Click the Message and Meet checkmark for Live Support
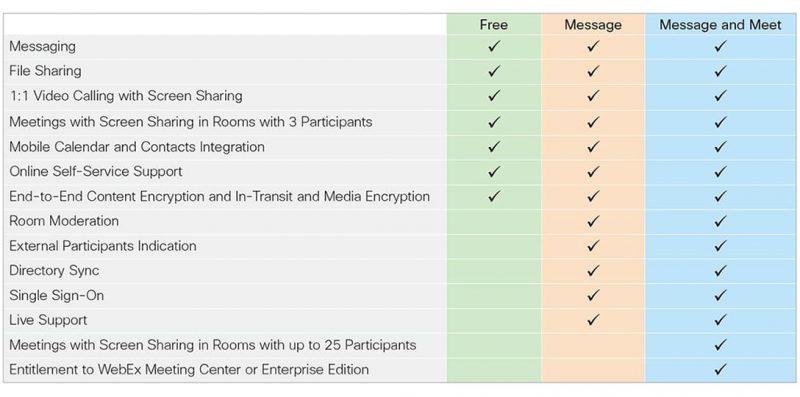 tap(720, 320)
